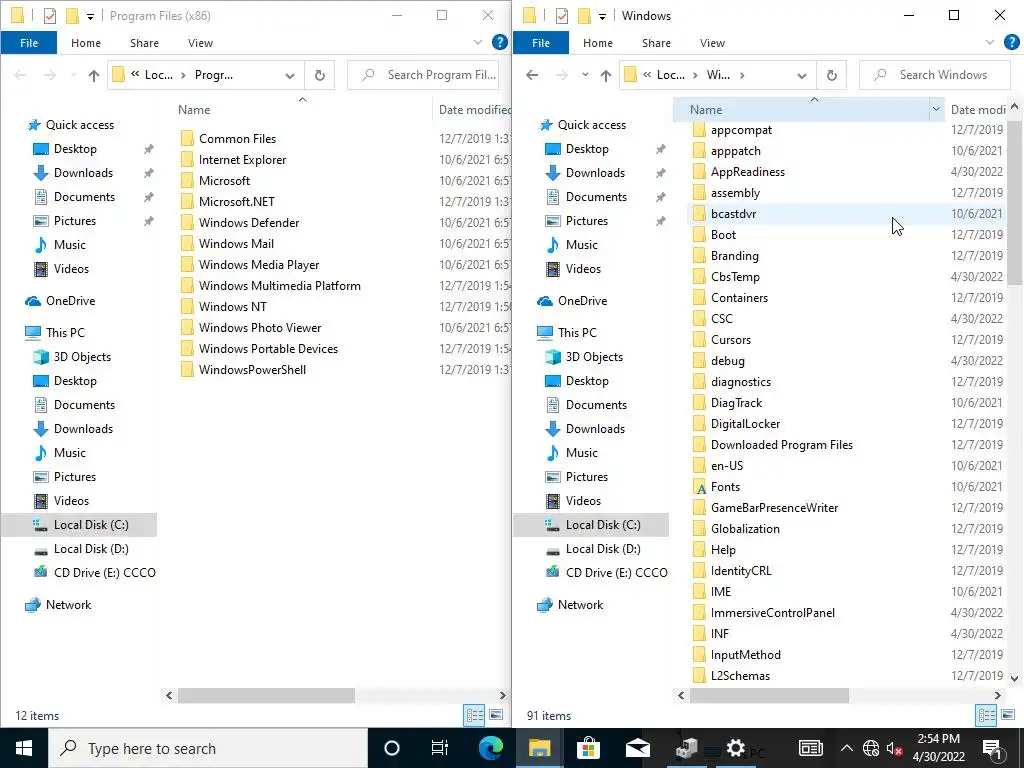The image size is (1024, 768).
Task: Refresh the Windows window address bar
Action: tap(831, 75)
